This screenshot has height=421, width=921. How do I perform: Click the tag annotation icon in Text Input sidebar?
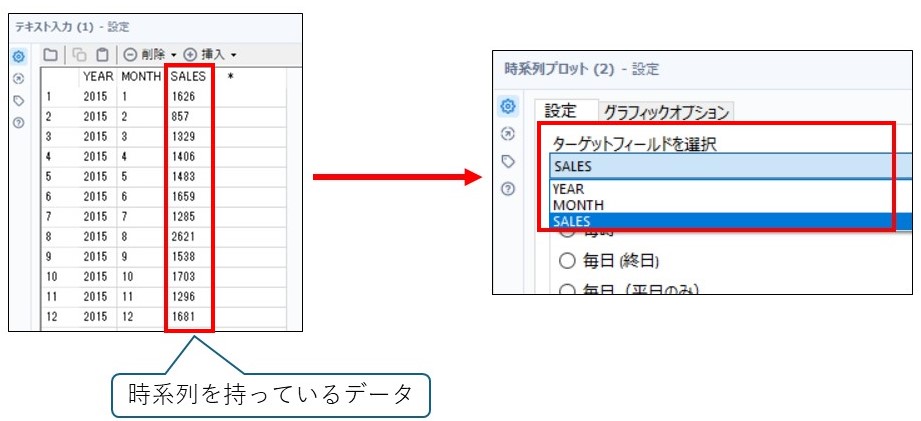click(18, 100)
